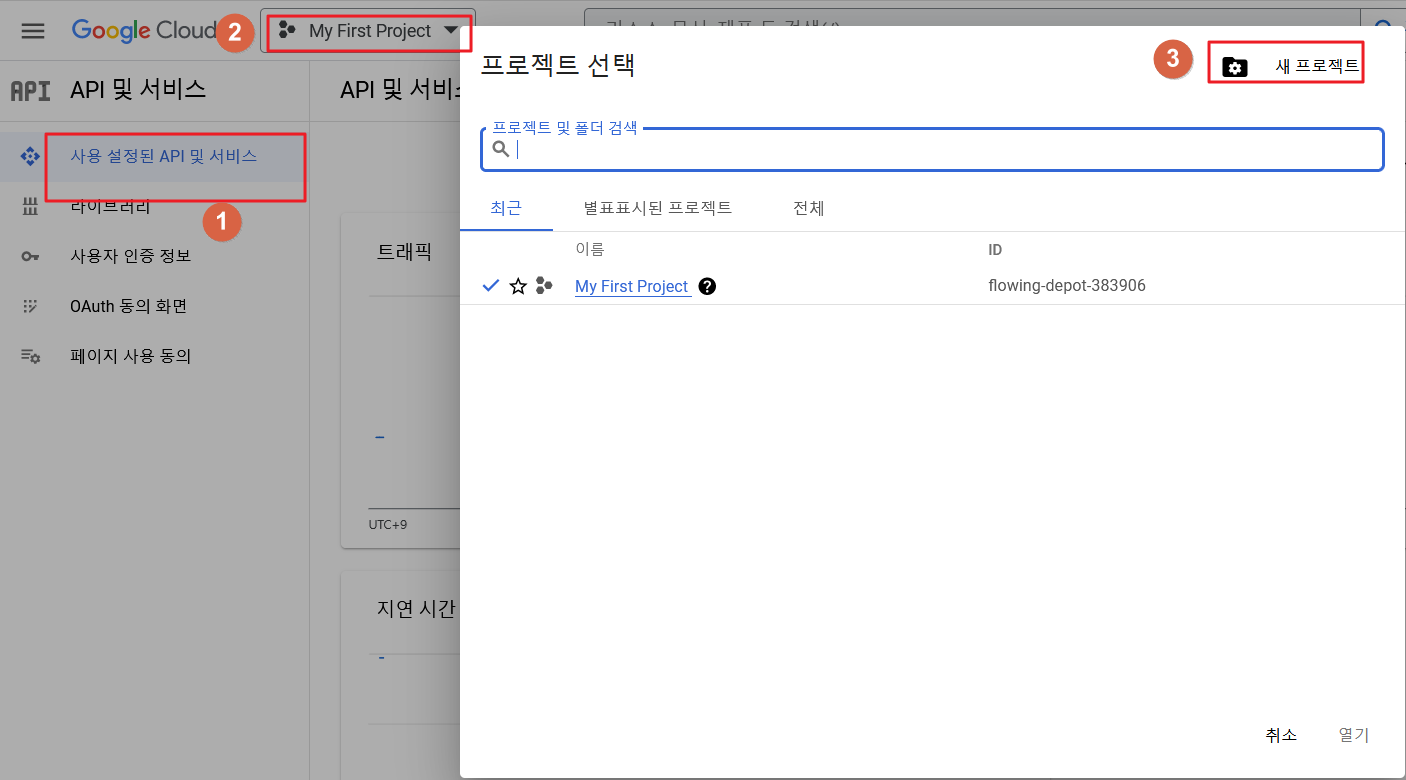Click the top search bar behind dialog
This screenshot has width=1406, height=780.
pos(972,17)
